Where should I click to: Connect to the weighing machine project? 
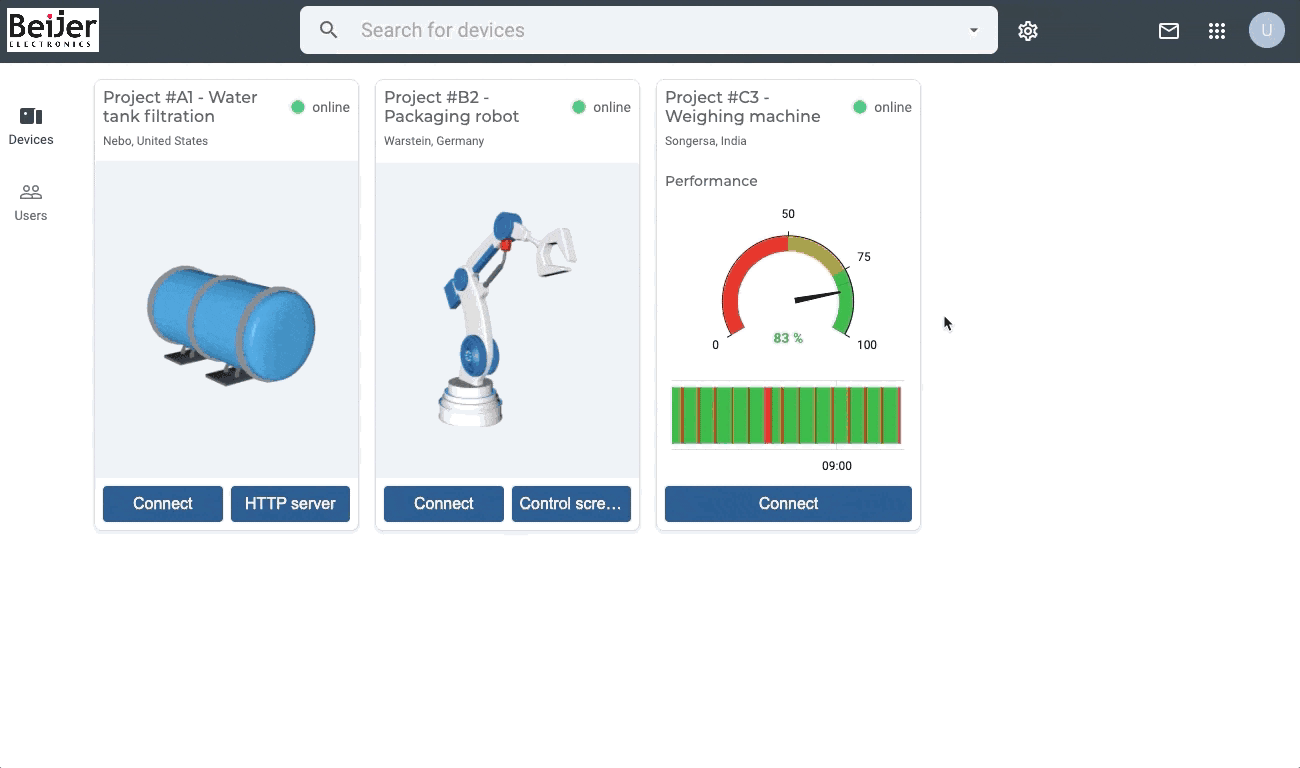[x=788, y=504]
